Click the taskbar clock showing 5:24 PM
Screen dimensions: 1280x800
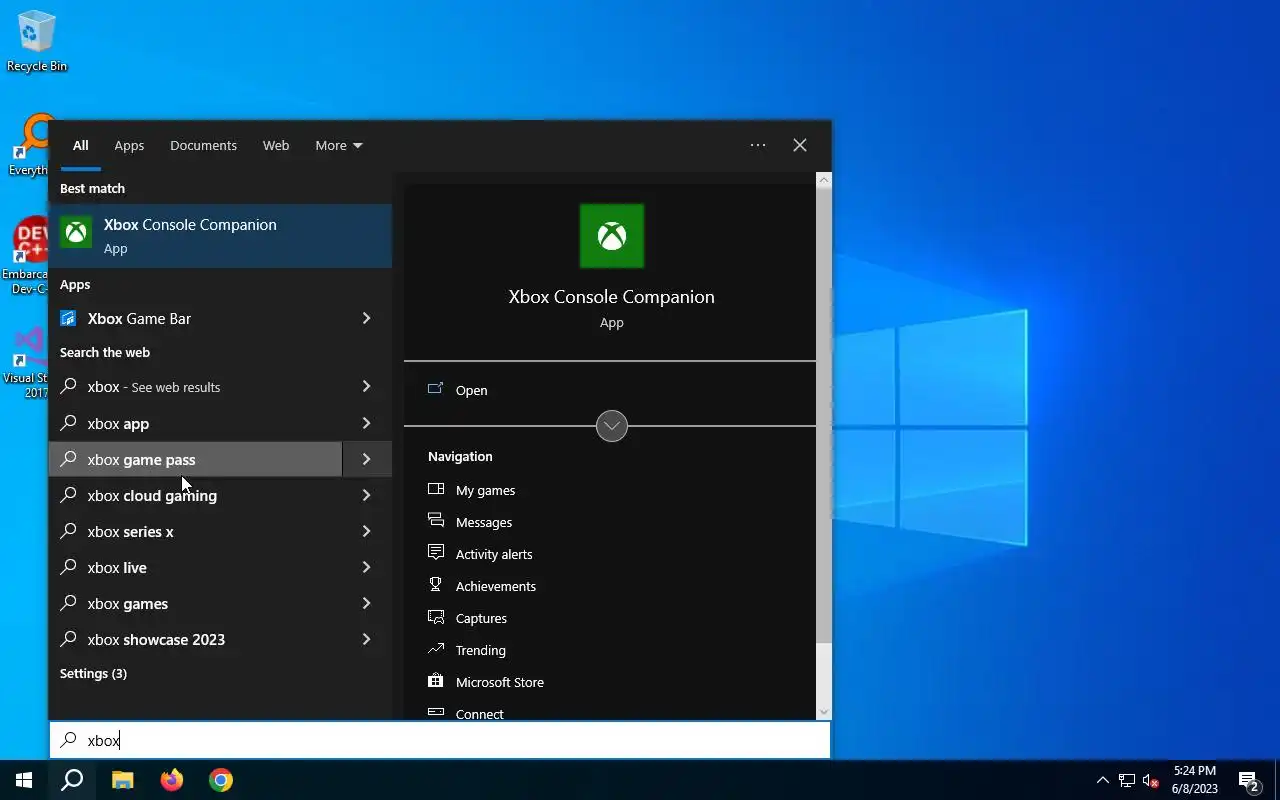coord(1195,780)
